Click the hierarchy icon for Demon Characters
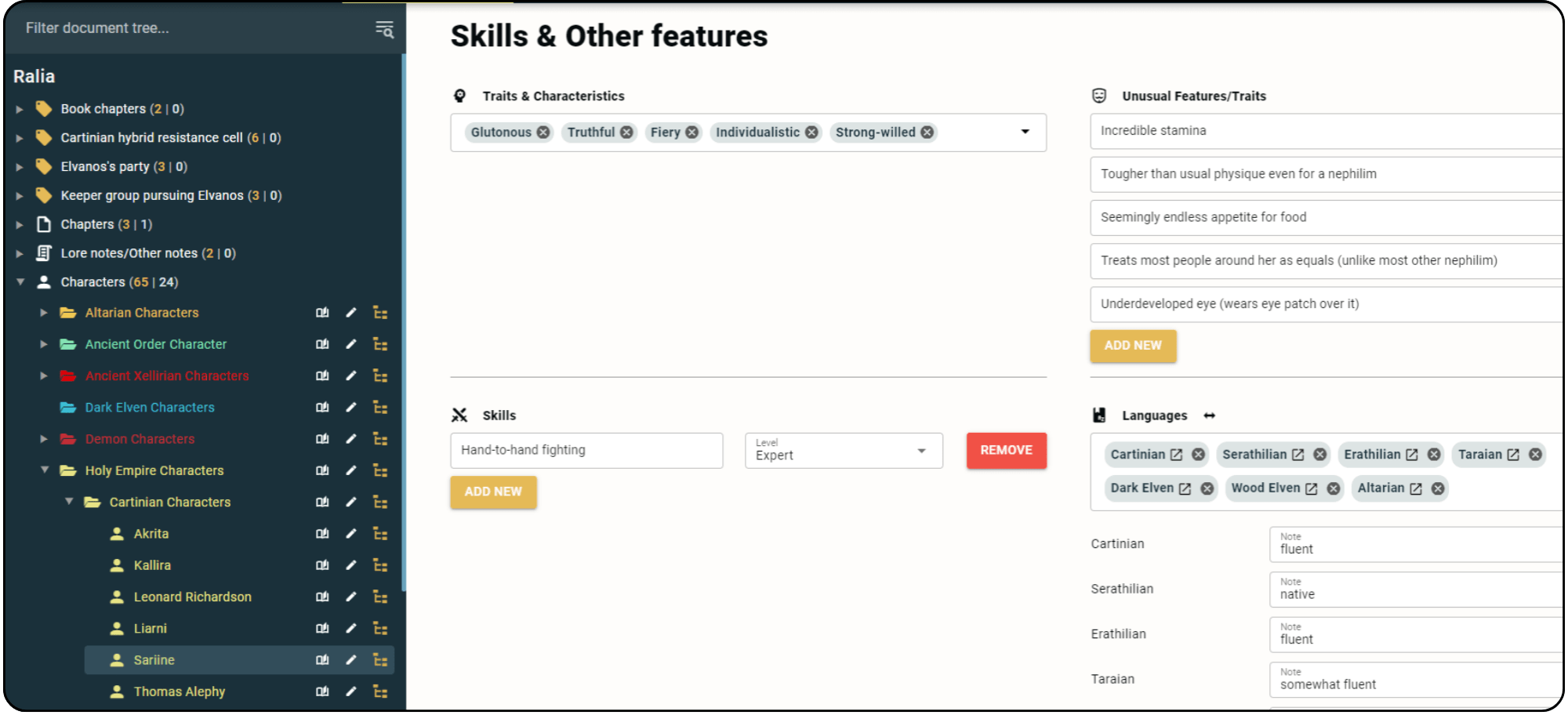1568x715 pixels. (x=381, y=439)
